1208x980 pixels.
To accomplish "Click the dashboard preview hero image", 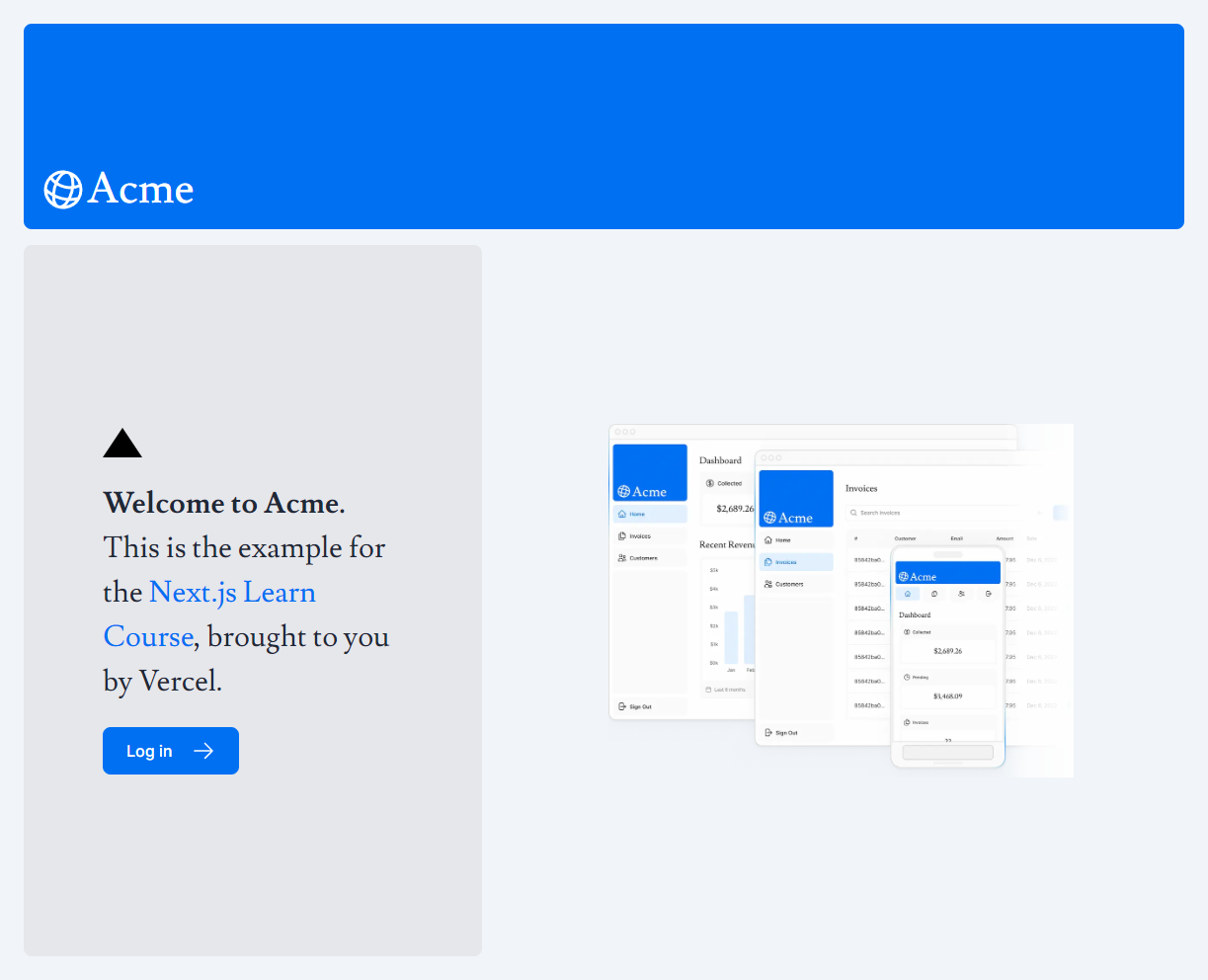I will click(841, 601).
